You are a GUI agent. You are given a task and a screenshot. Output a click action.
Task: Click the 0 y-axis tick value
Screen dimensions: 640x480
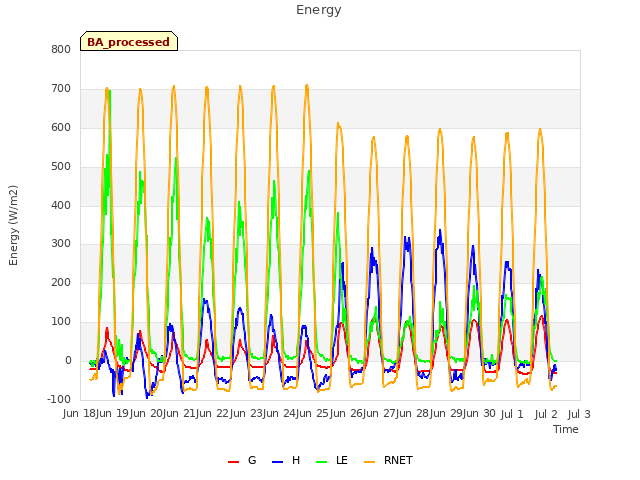pos(68,361)
